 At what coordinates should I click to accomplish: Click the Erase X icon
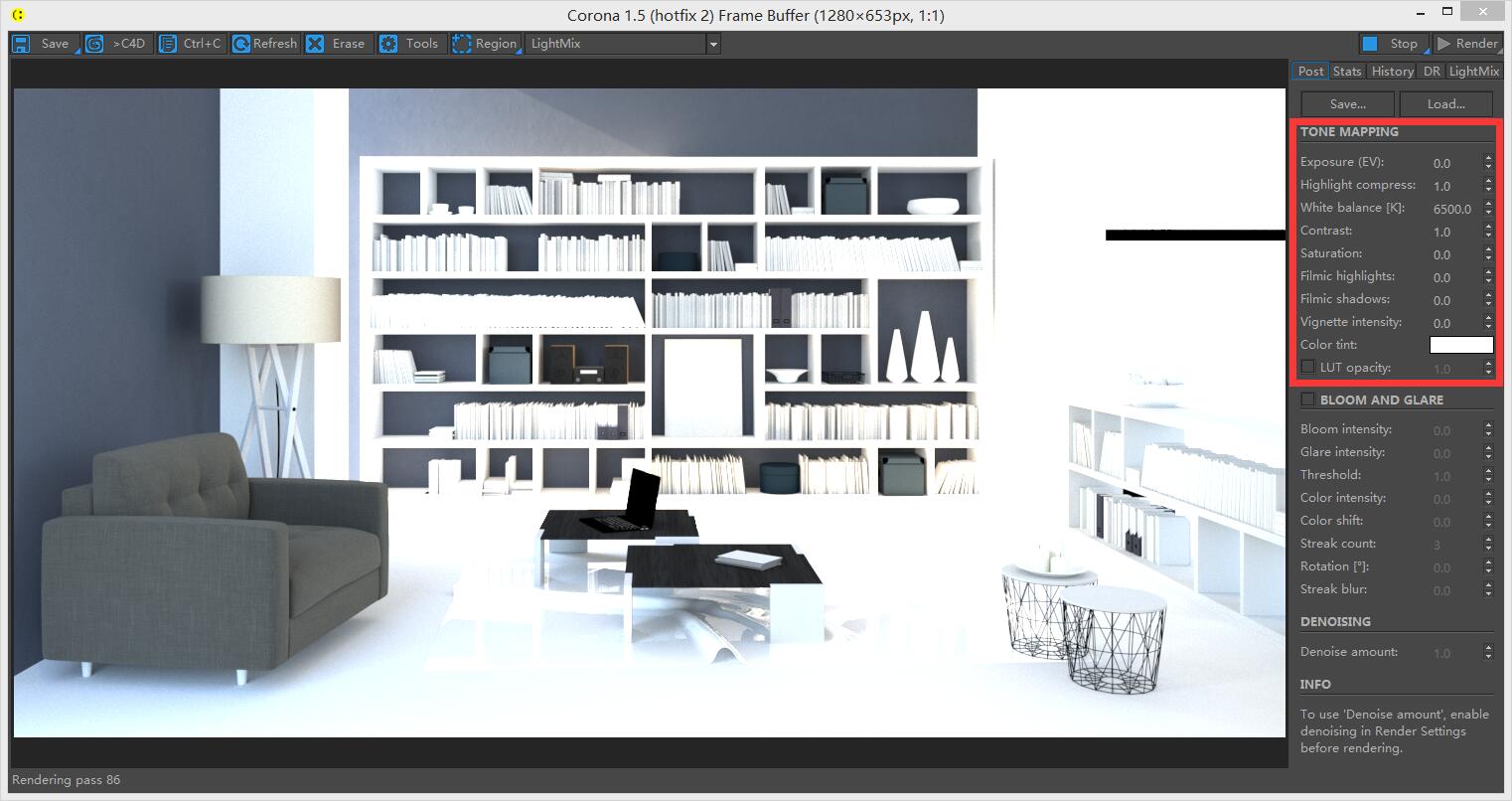tap(315, 44)
